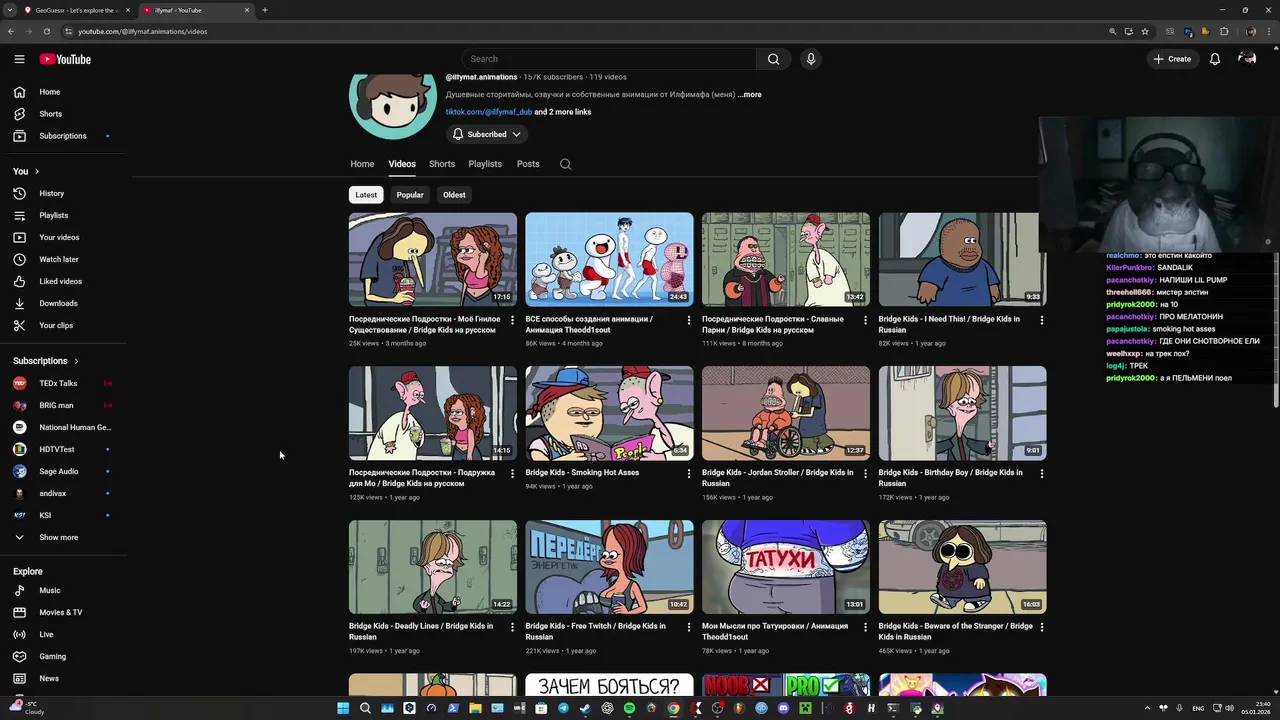This screenshot has width=1280, height=720.
Task: Search within the channel using magnifier
Action: (565, 164)
